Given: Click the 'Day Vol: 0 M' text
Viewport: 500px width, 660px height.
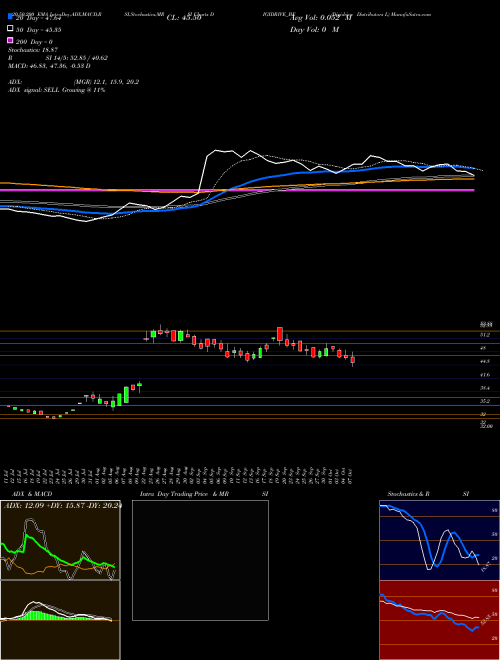Looking at the screenshot, I should tap(314, 29).
